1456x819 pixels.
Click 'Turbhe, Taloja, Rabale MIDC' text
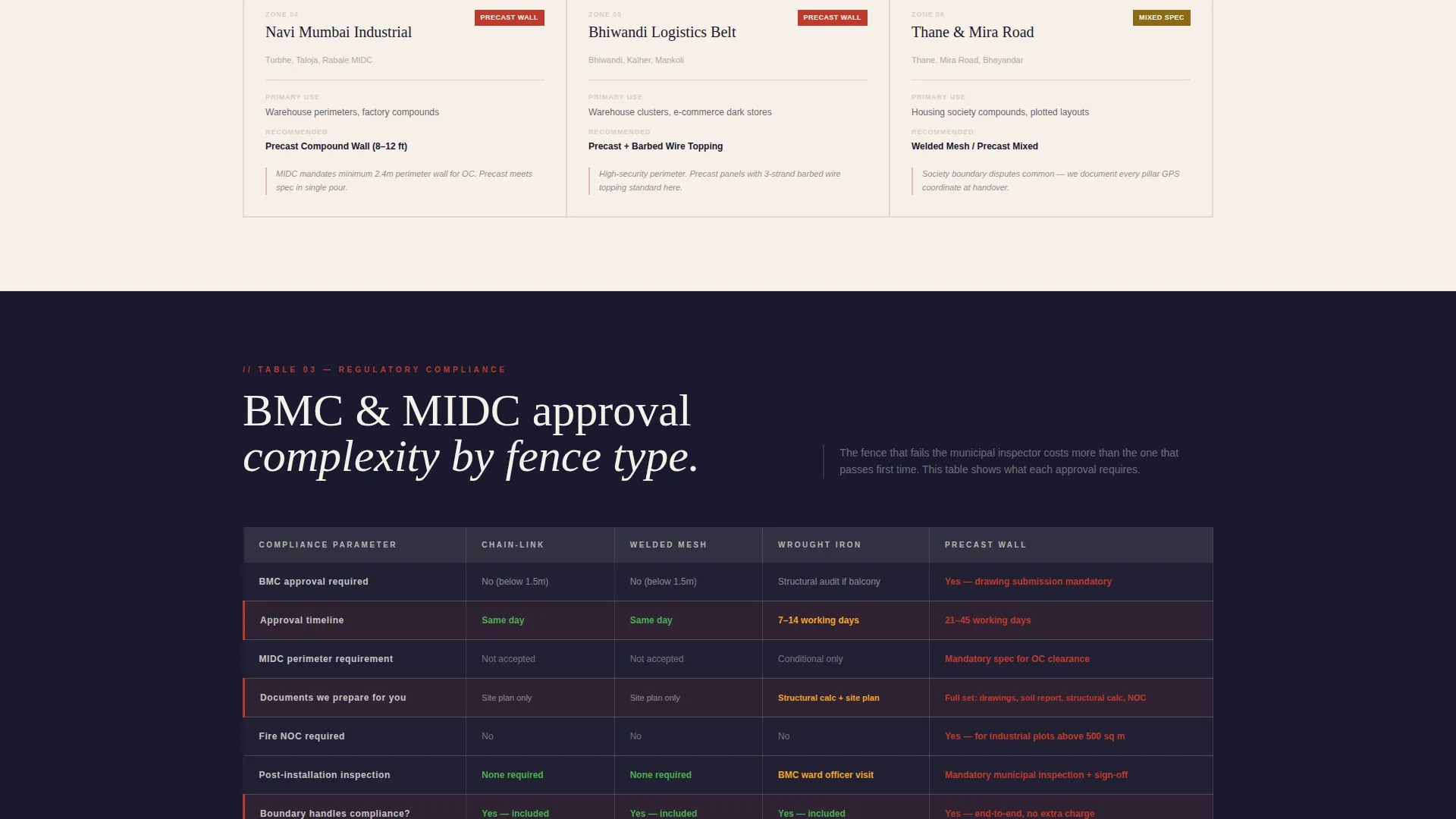point(318,60)
